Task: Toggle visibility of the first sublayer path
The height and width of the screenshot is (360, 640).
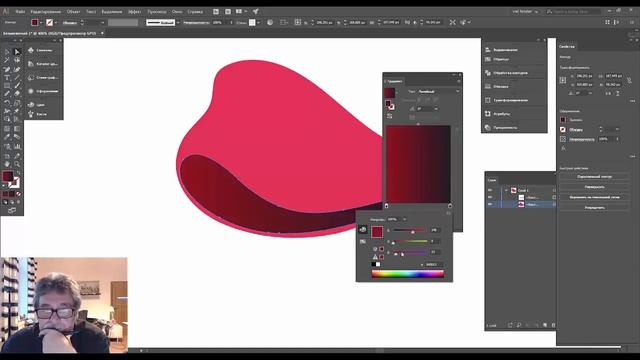Action: (x=490, y=197)
